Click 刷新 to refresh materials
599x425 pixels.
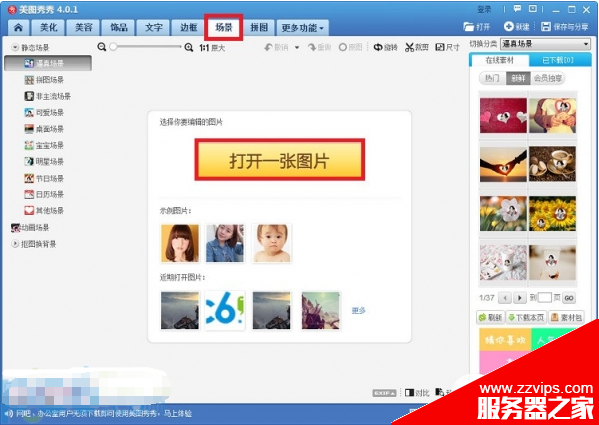[x=491, y=318]
